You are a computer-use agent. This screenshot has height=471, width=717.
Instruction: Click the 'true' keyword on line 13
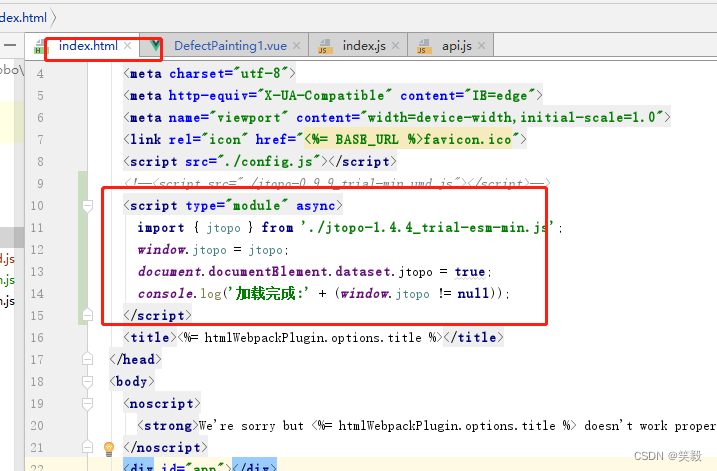click(x=470, y=272)
